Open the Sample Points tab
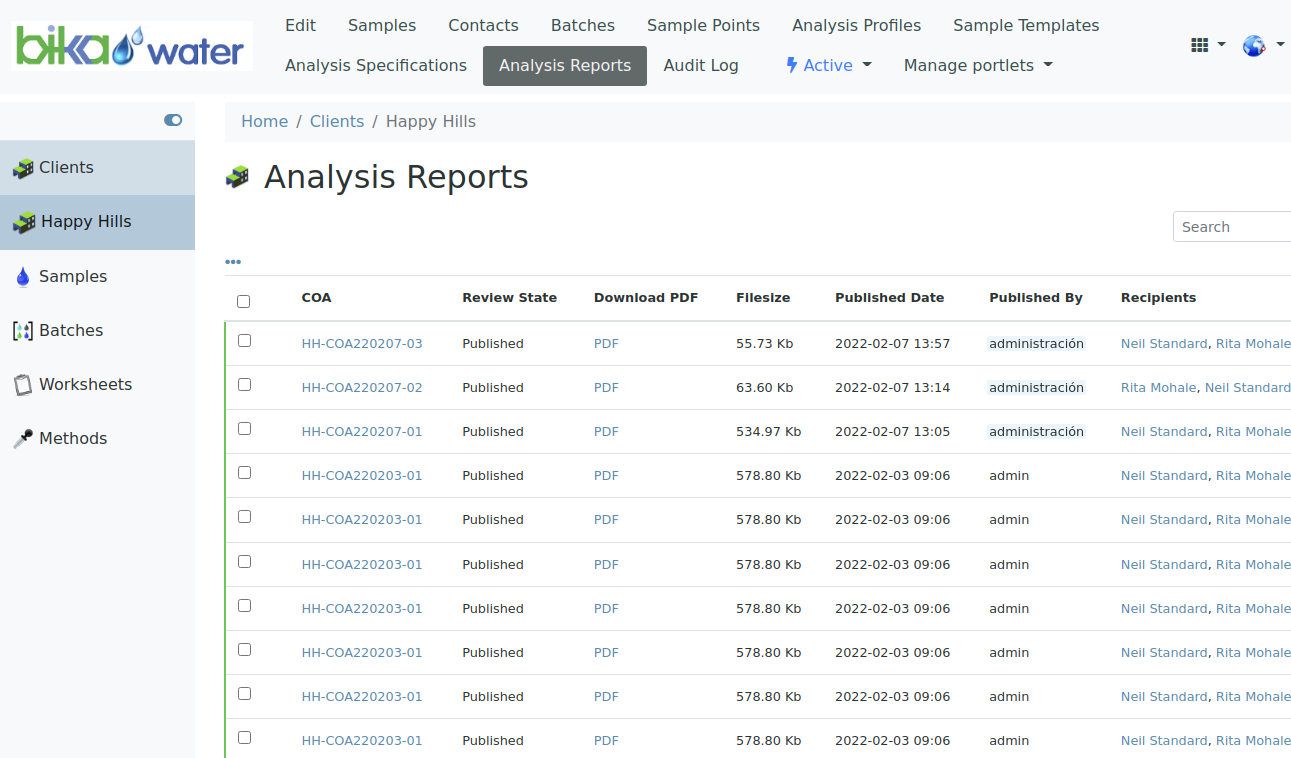1291x758 pixels. point(703,25)
